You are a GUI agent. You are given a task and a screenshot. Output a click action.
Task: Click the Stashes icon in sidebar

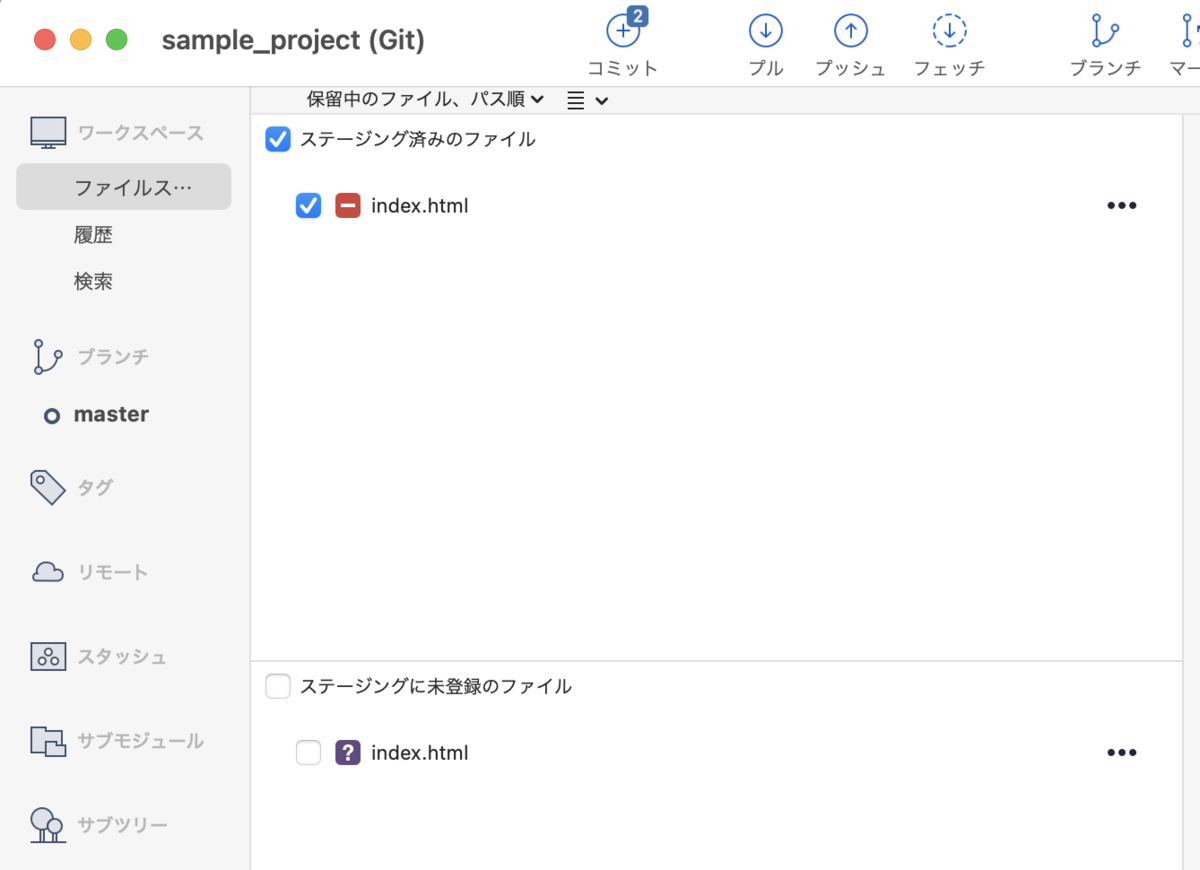[x=47, y=657]
